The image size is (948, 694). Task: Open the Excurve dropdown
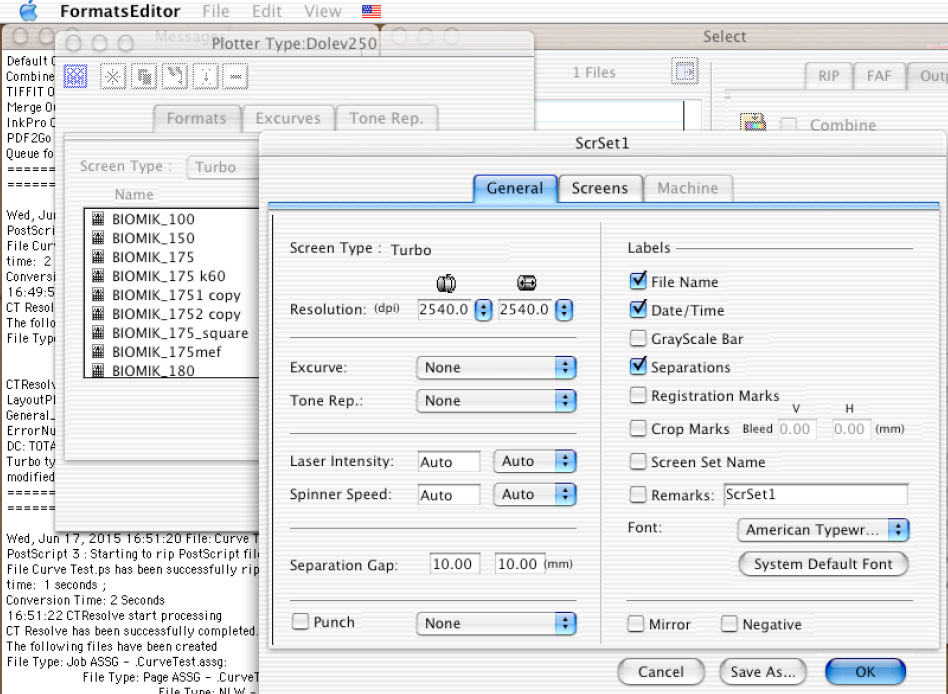496,367
